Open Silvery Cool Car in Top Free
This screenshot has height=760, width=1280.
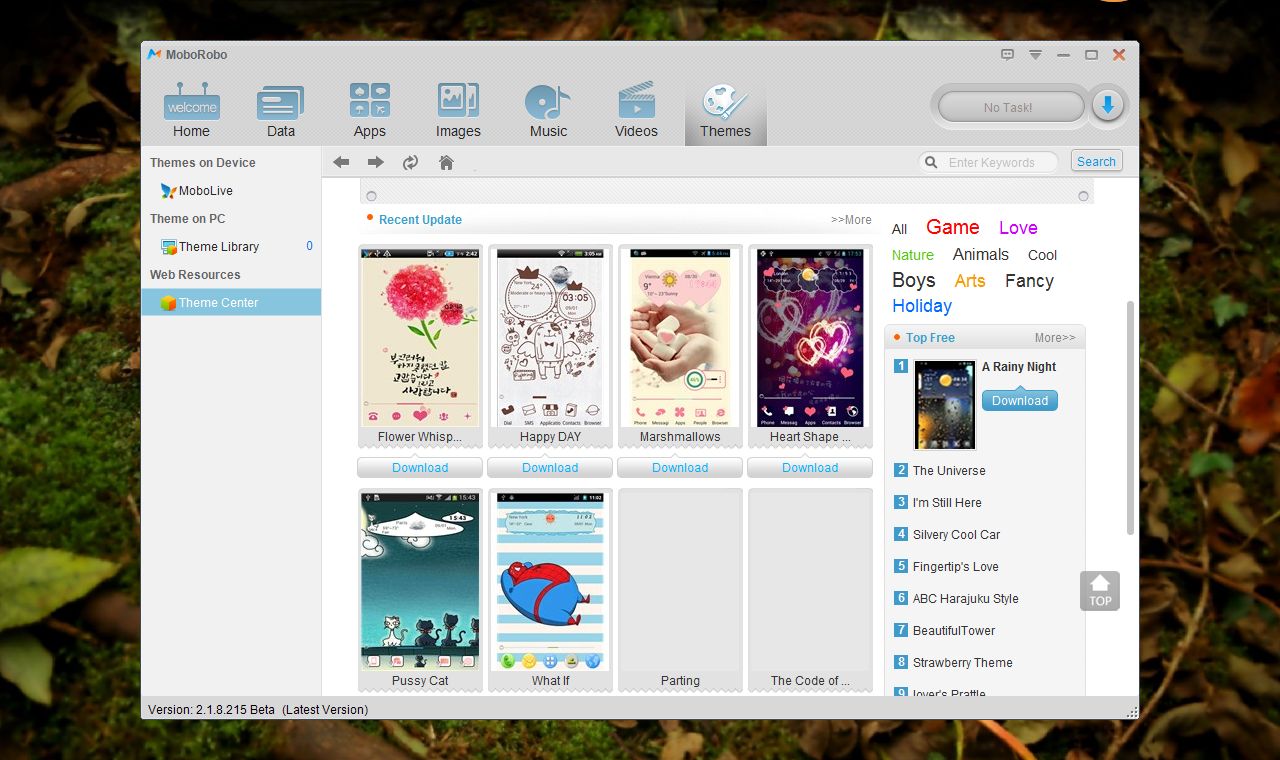pos(956,534)
